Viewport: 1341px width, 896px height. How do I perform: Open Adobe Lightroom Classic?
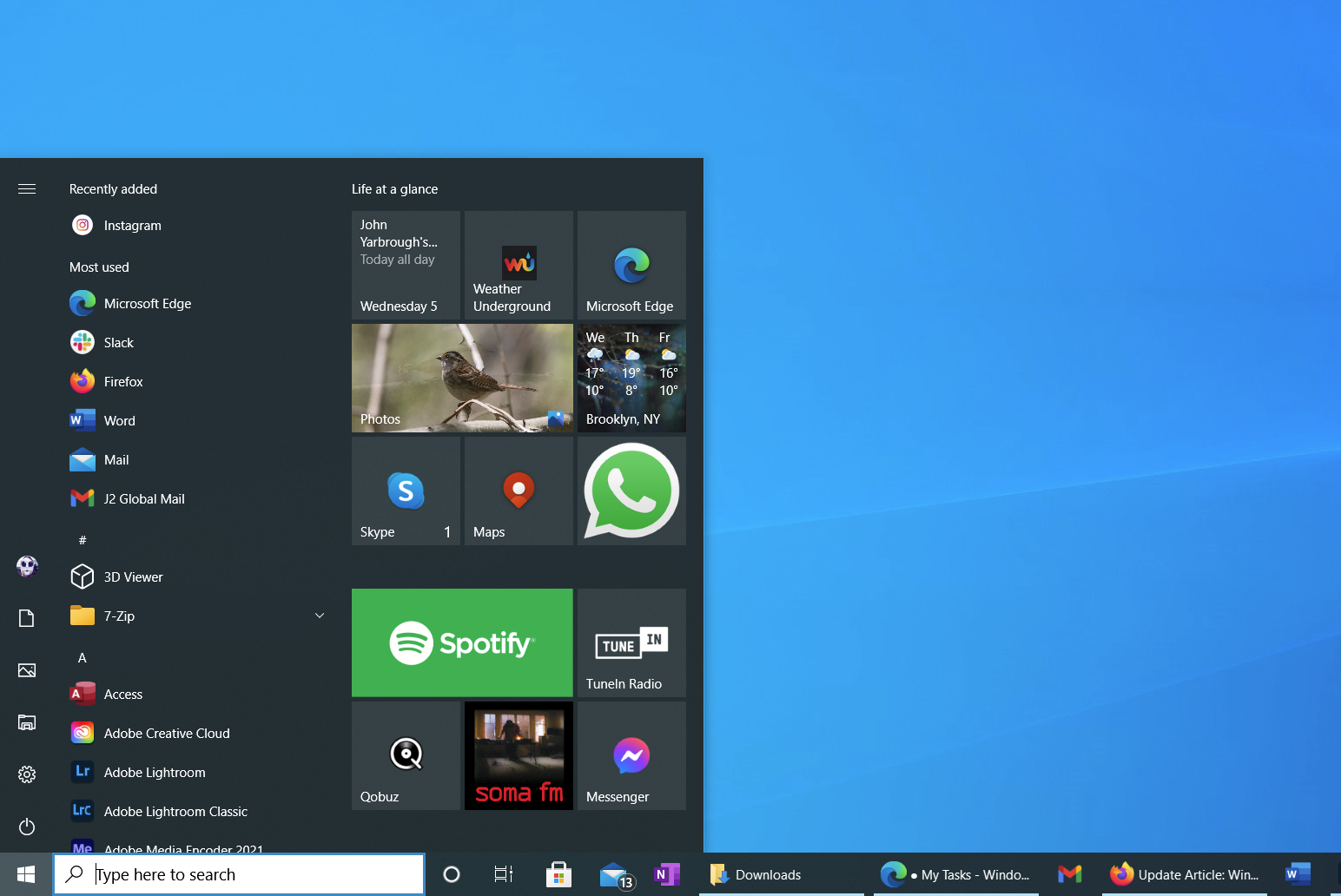coord(198,812)
